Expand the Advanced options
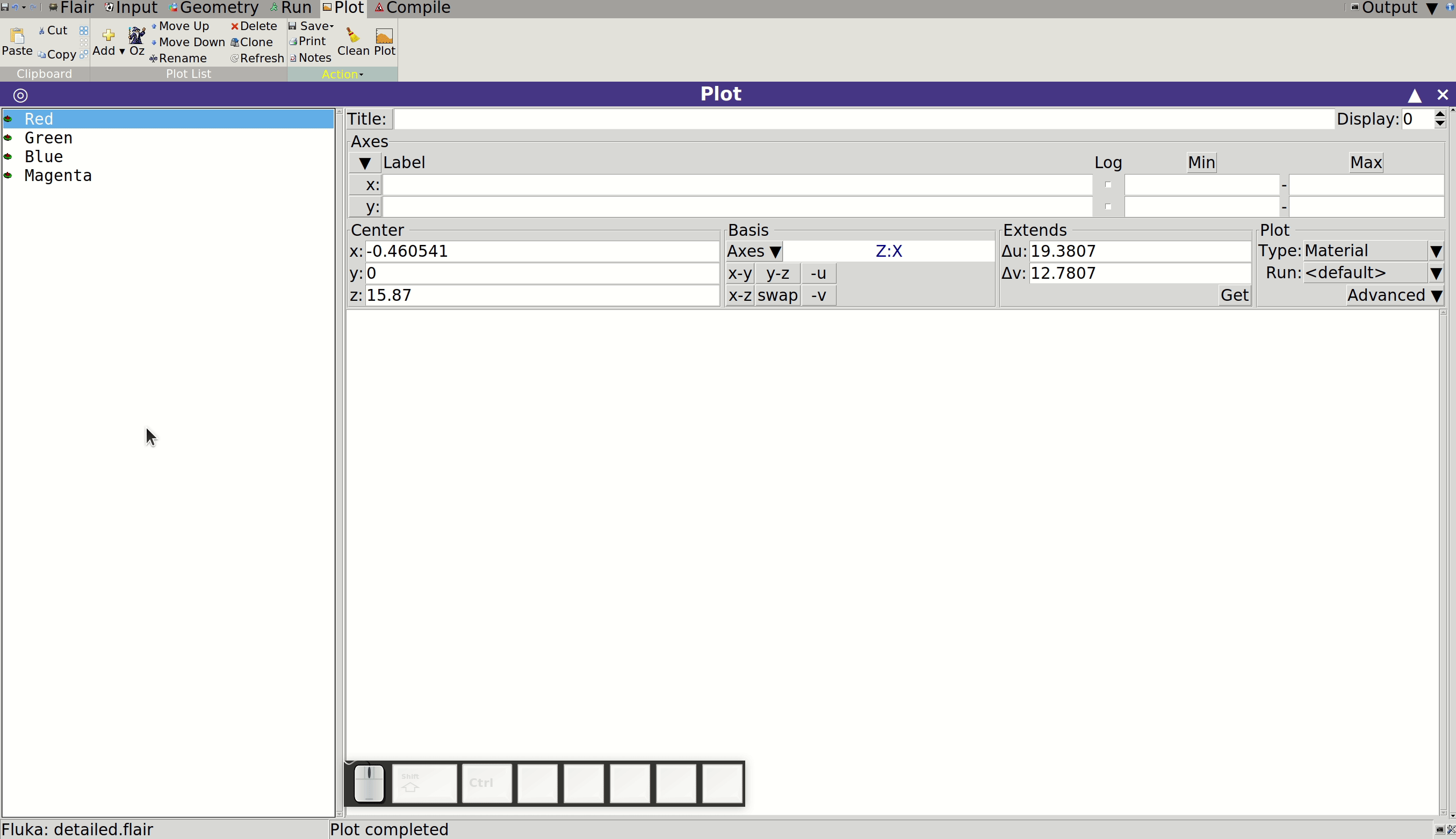The image size is (1456, 839). (x=1394, y=295)
